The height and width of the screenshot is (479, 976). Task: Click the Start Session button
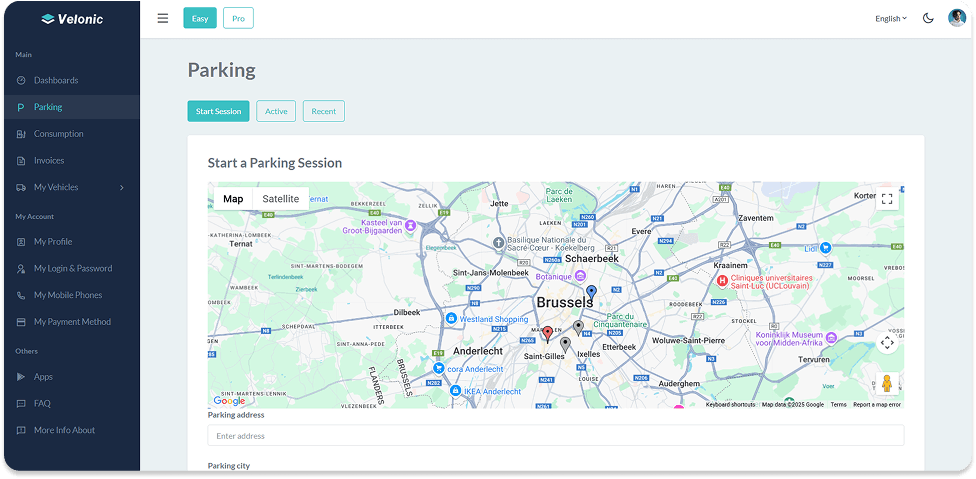point(218,111)
